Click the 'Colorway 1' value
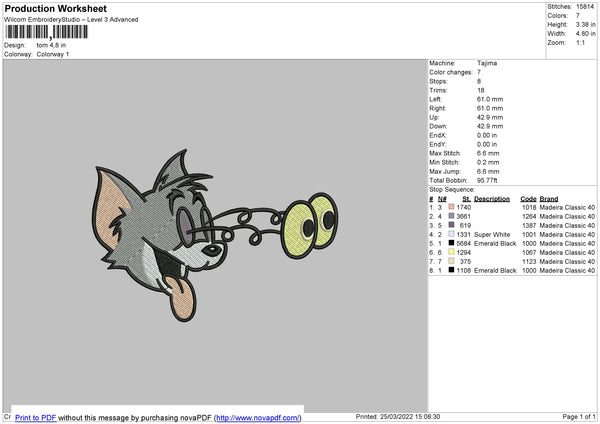 click(x=53, y=54)
